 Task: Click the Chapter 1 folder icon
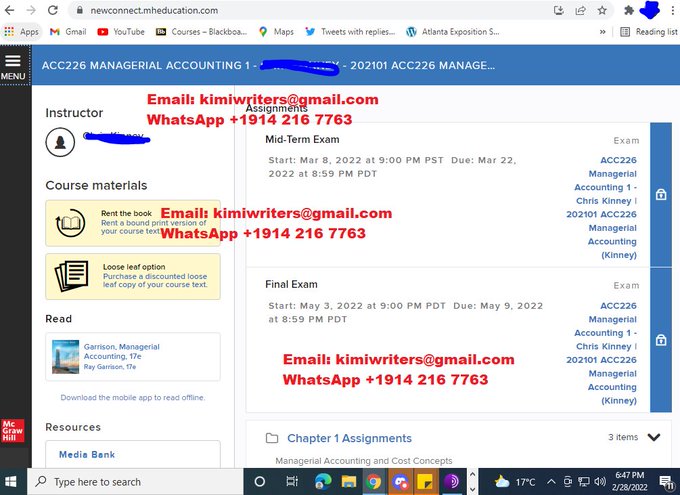point(272,438)
